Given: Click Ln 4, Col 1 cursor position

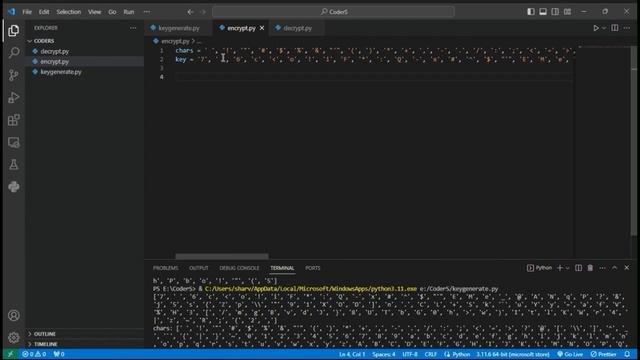Looking at the screenshot, I should coord(352,354).
